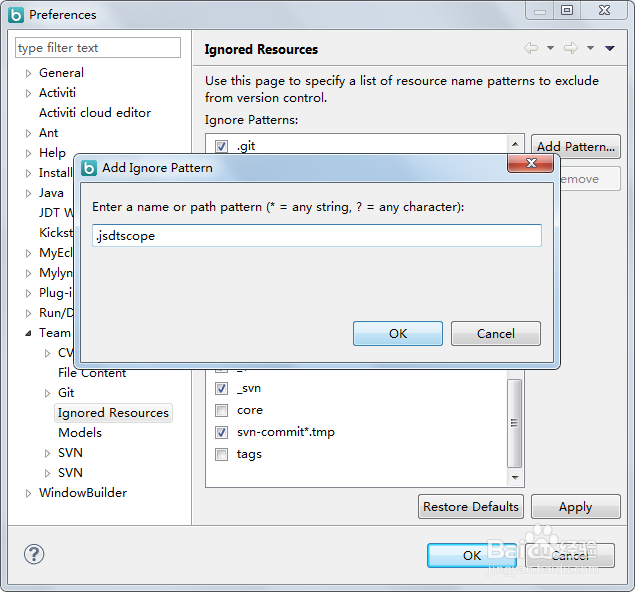This screenshot has width=635, height=592.
Task: Open the back history dropdown arrow
Action: 550,48
